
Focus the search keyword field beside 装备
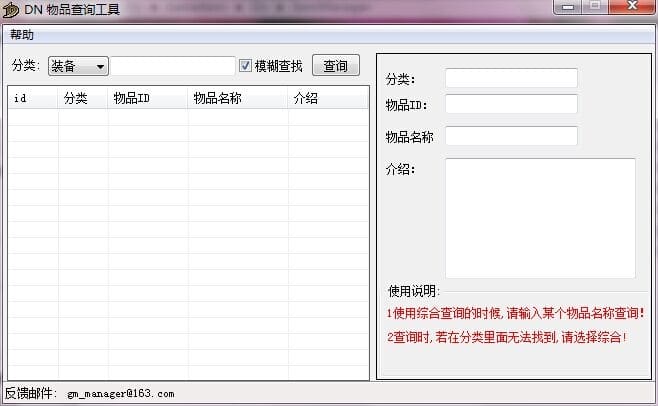click(172, 66)
